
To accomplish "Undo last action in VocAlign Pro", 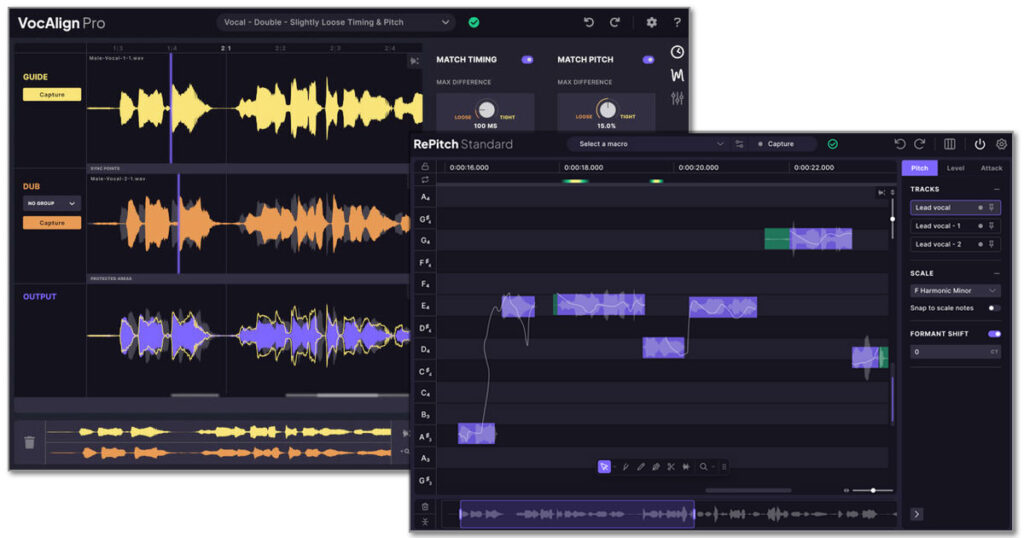I will coord(588,22).
